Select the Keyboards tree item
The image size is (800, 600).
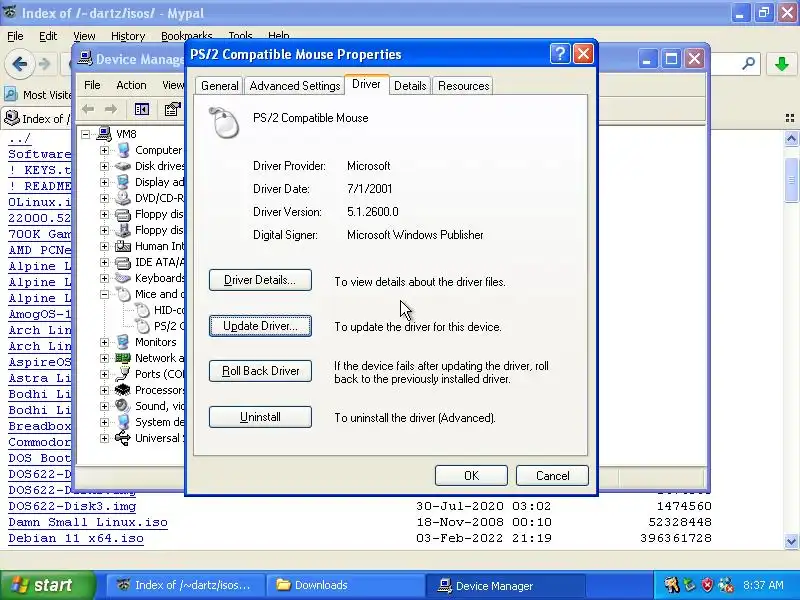[159, 278]
